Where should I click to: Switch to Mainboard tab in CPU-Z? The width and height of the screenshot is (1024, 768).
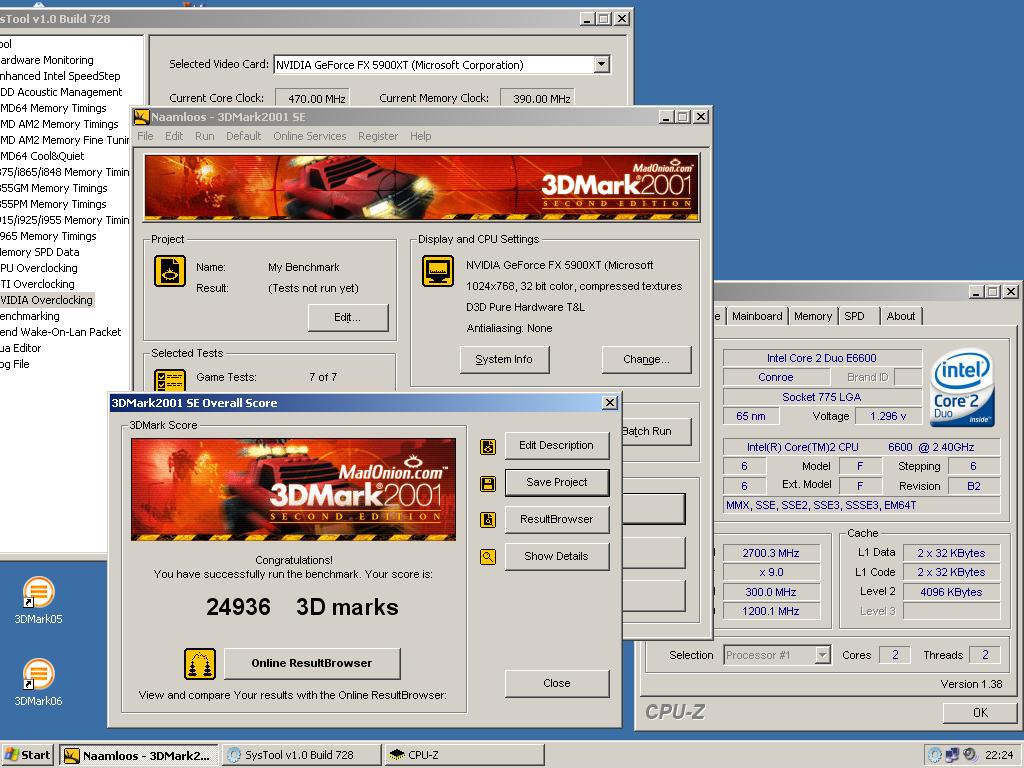pos(757,316)
